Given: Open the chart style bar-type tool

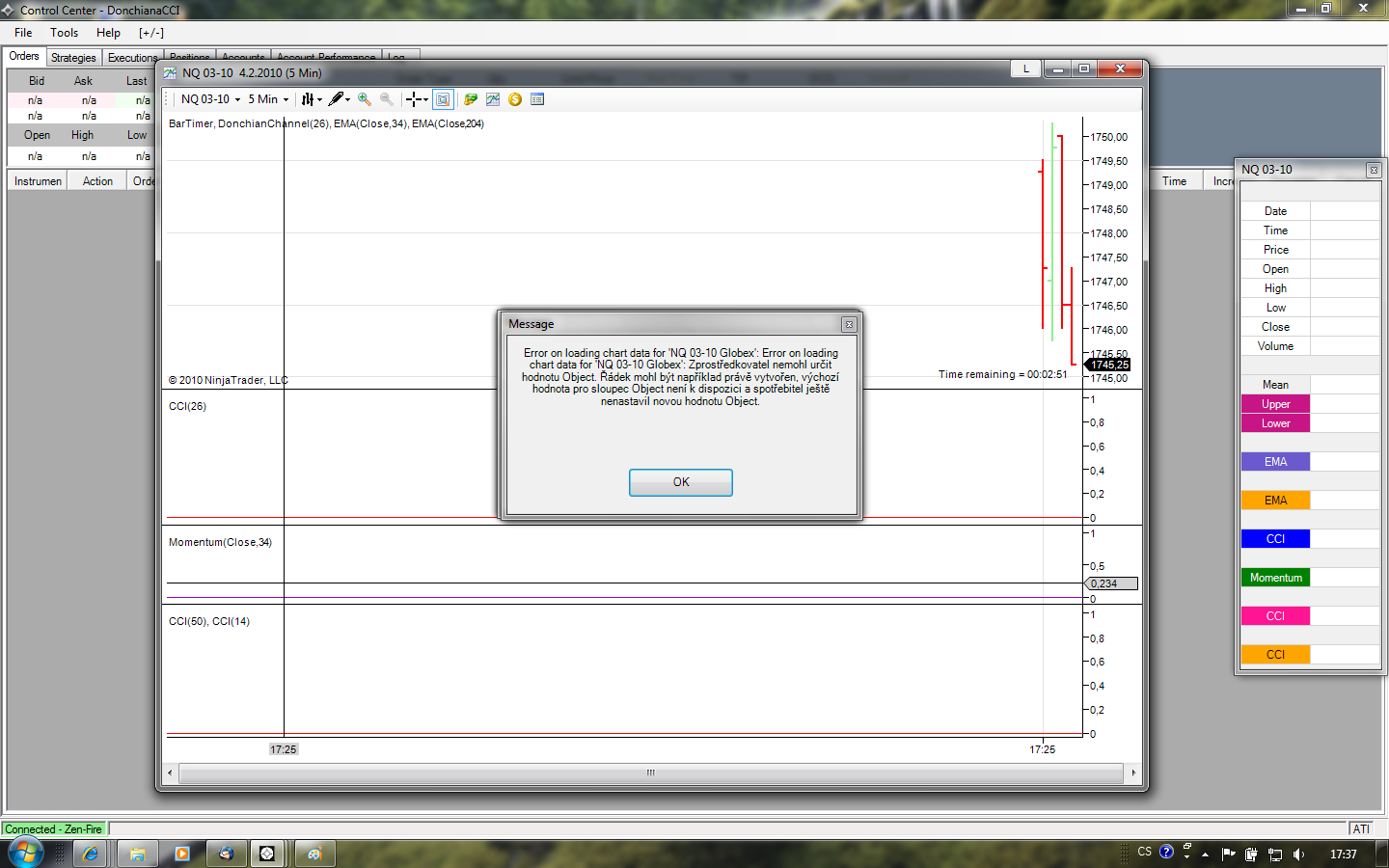Looking at the screenshot, I should tap(308, 99).
